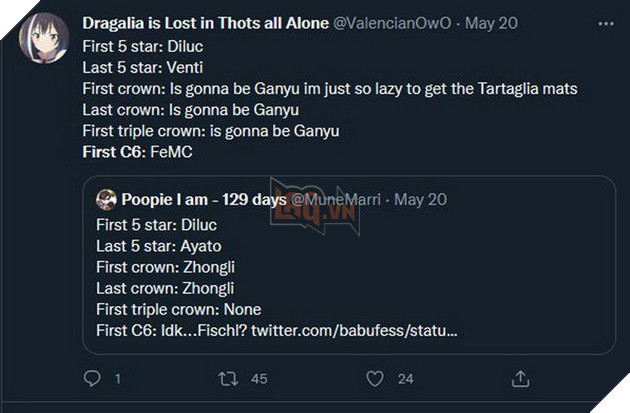
Task: Click the reply speech bubble icon
Action: tap(92, 379)
